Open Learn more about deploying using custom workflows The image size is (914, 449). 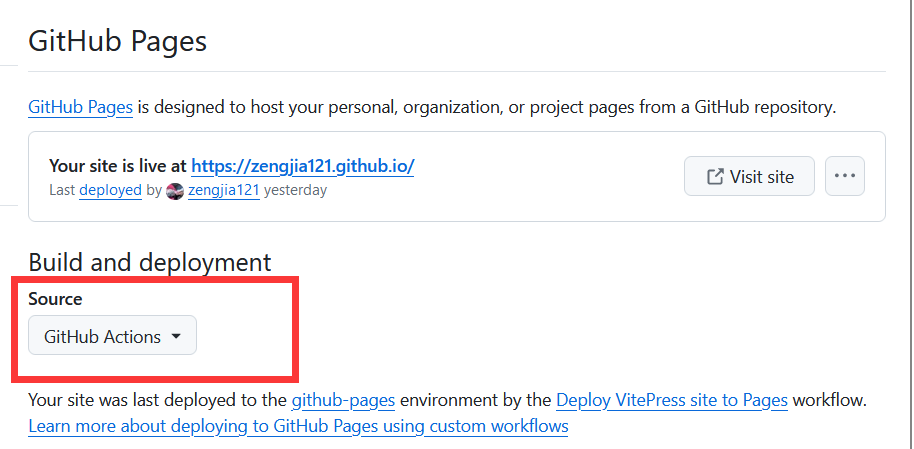298,426
